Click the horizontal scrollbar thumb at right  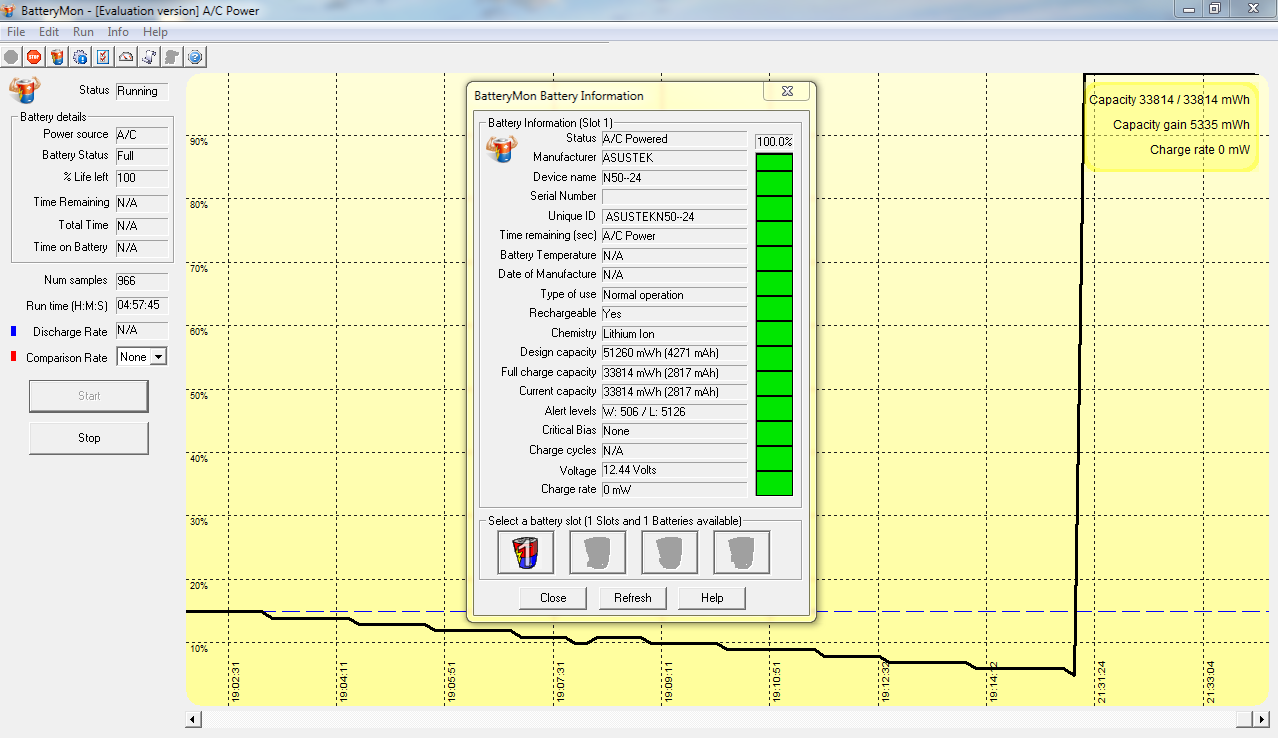(x=1243, y=719)
